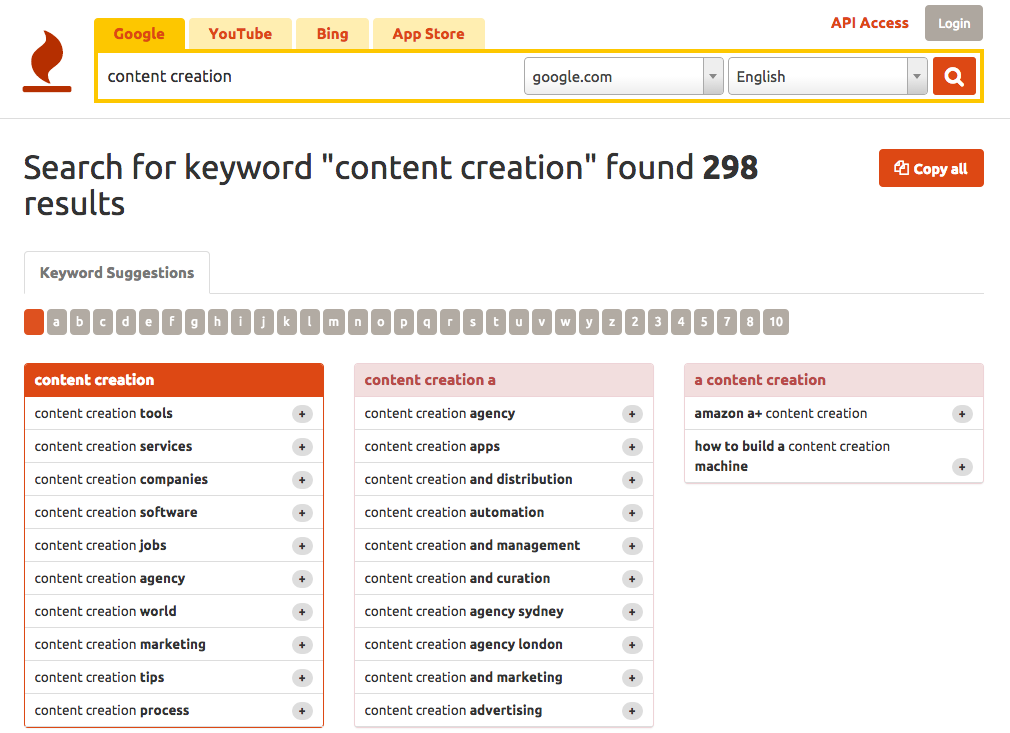Add 'content creation jobs' with plus icon

tap(302, 546)
